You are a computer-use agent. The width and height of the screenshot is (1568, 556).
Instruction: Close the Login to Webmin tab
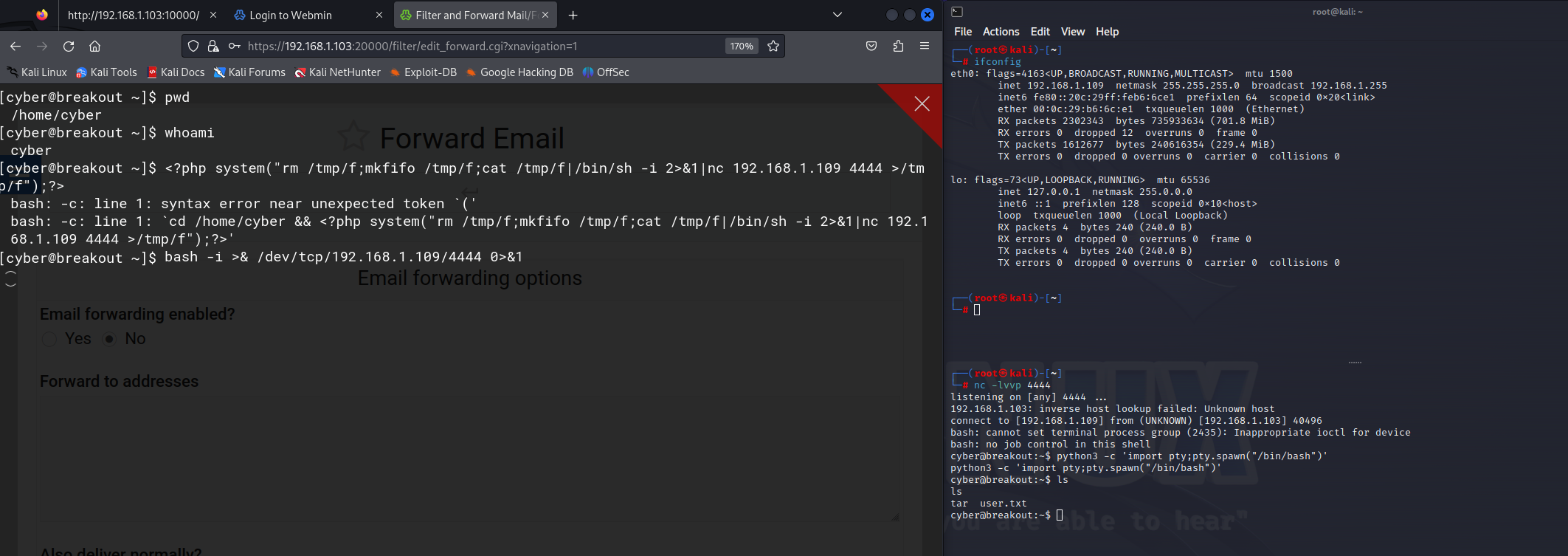[379, 15]
